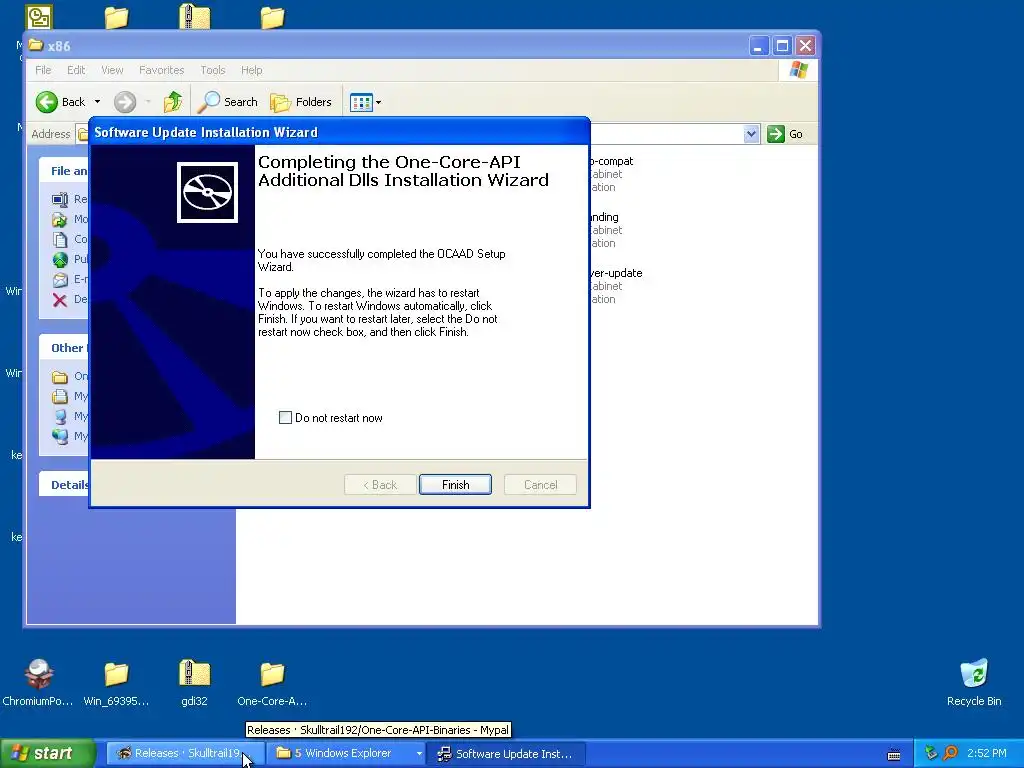Click the Forward arrow in Explorer toolbar
Viewport: 1024px width, 768px height.
(125, 102)
